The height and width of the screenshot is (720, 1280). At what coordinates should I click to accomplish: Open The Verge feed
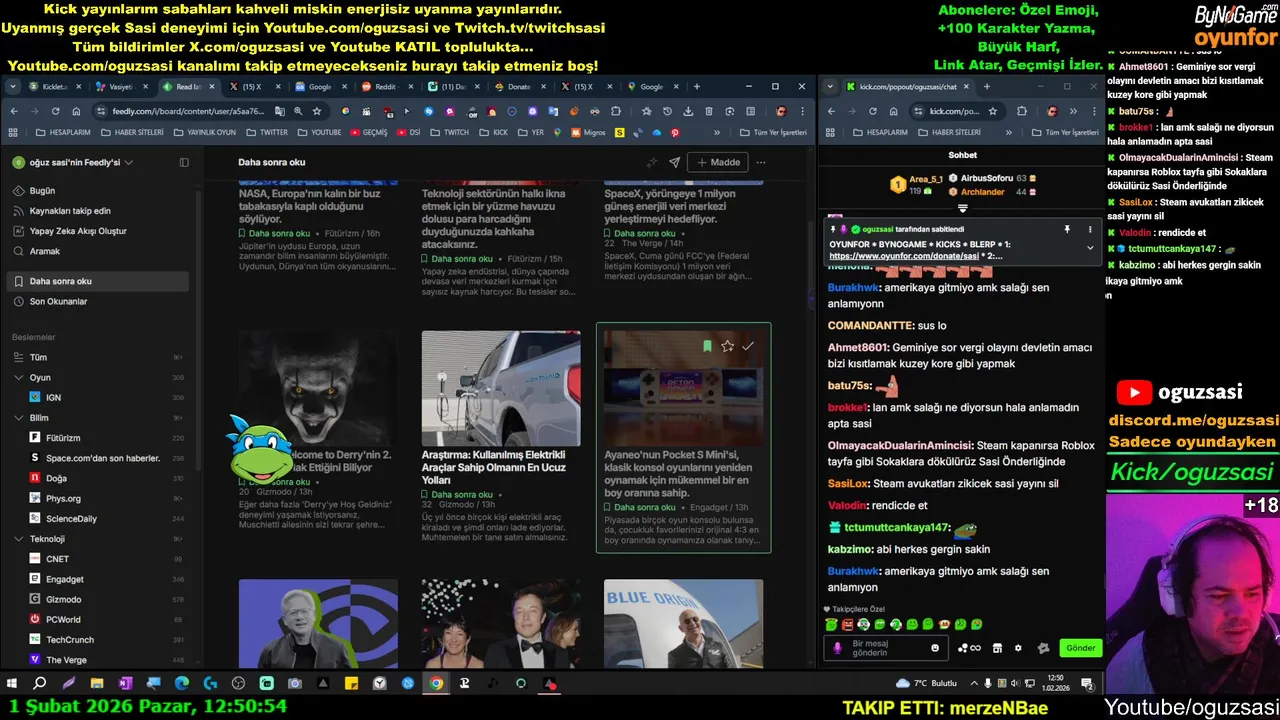98,660
